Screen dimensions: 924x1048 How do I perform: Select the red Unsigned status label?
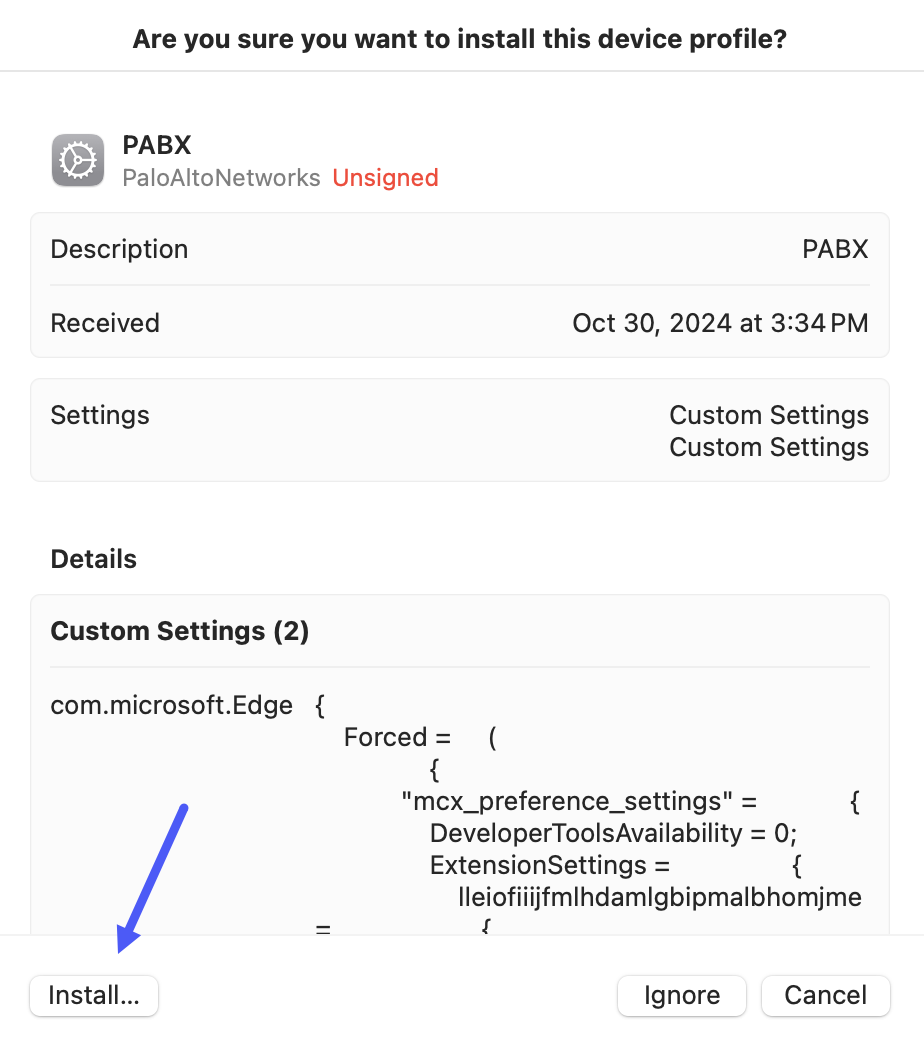point(385,178)
